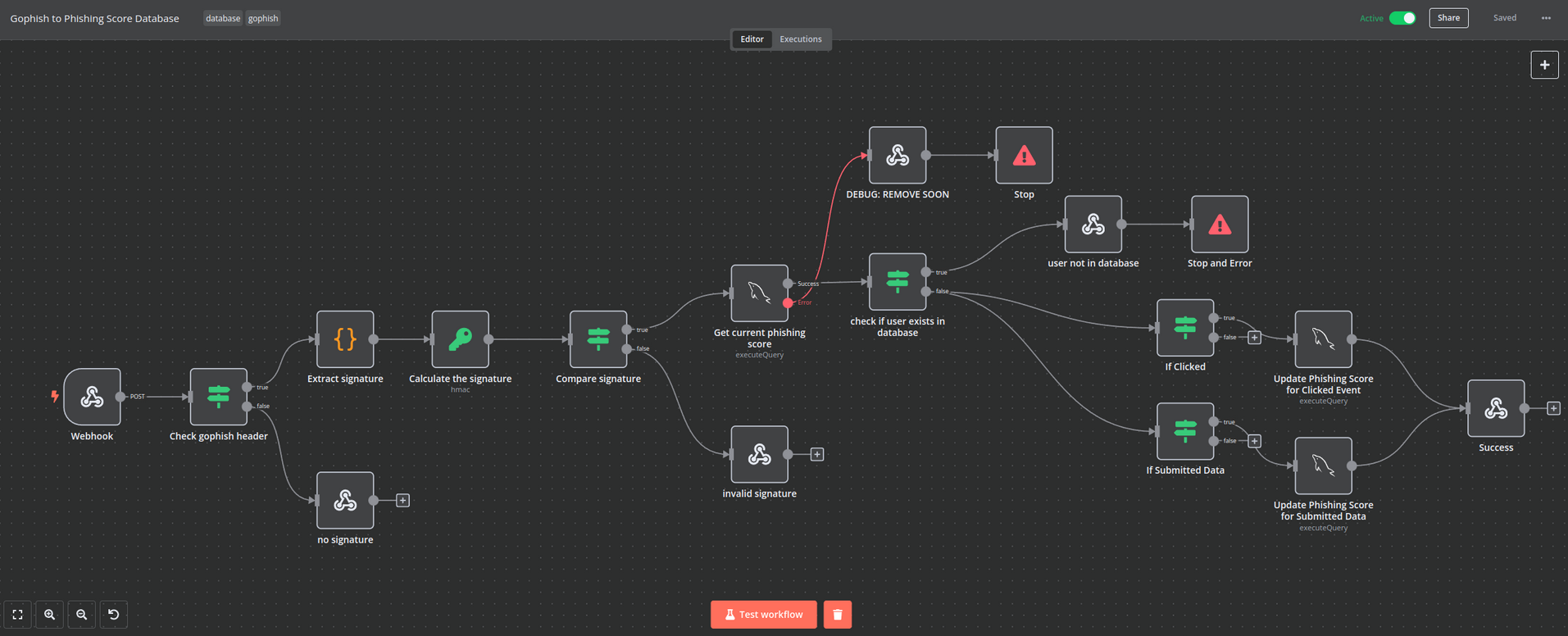Viewport: 1568px width, 636px height.
Task: Select the Compare signature If node
Action: pyautogui.click(x=598, y=339)
